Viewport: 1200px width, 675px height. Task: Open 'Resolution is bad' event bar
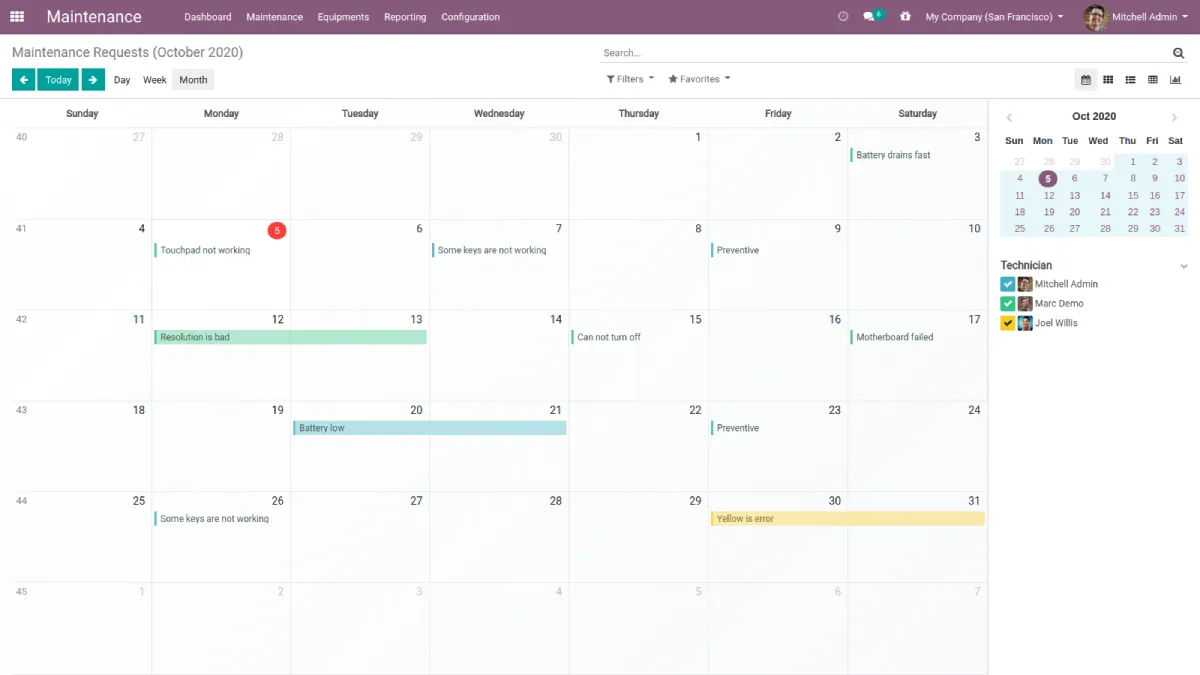point(290,337)
